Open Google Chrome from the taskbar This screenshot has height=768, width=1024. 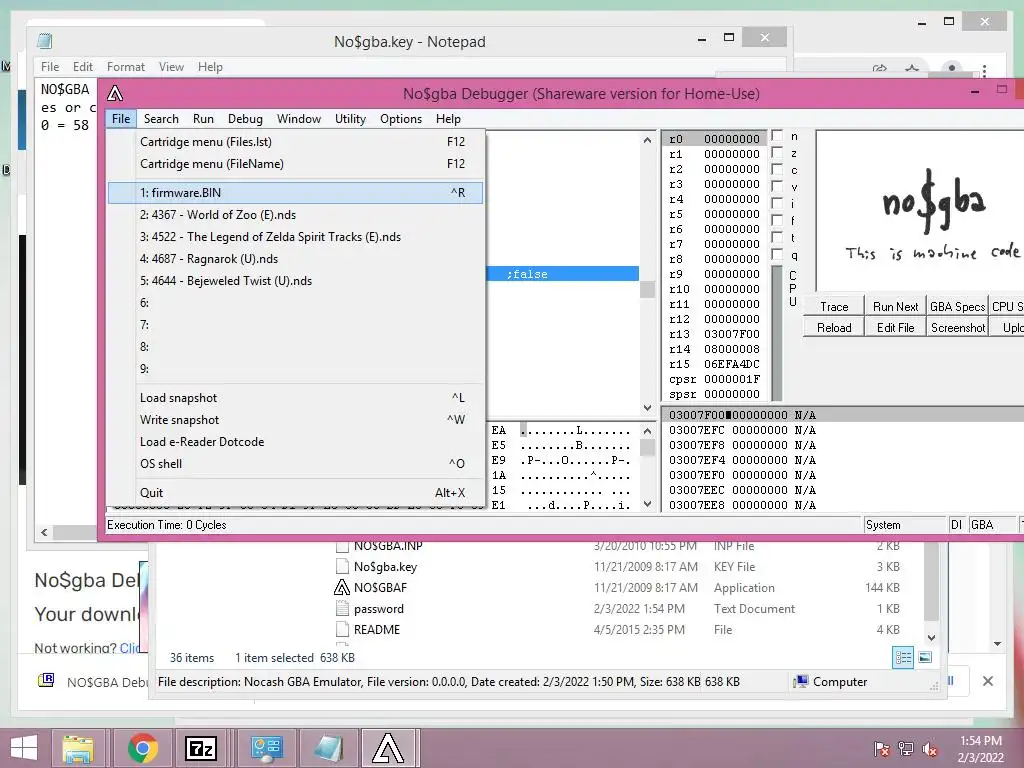pos(142,748)
